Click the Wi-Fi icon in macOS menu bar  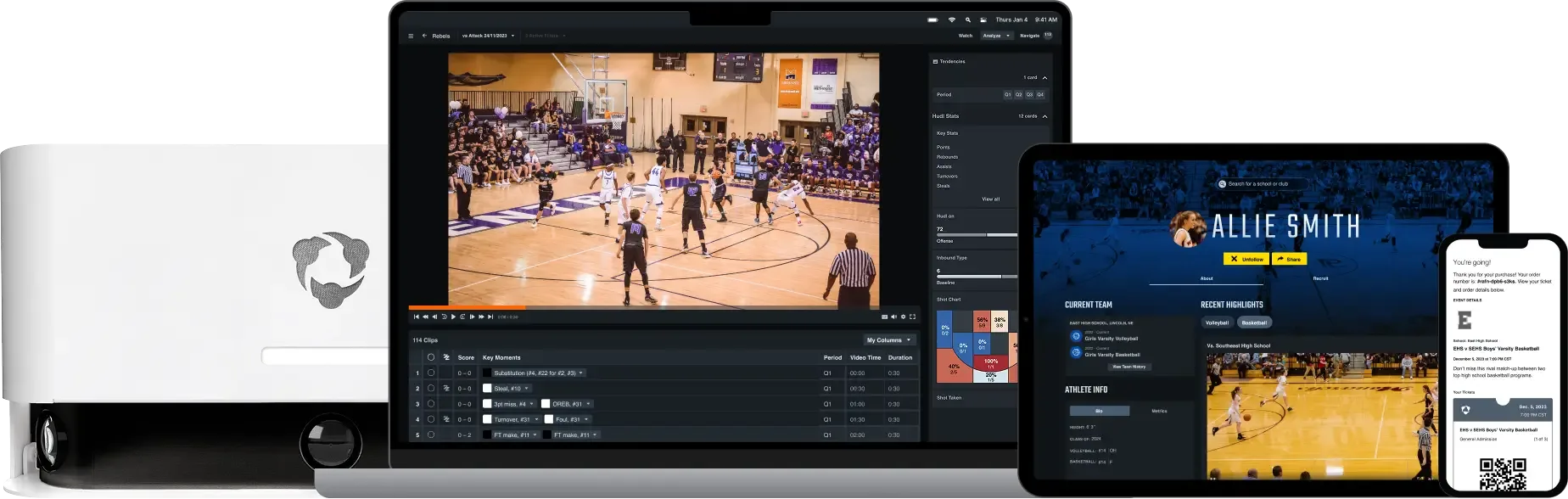point(951,20)
